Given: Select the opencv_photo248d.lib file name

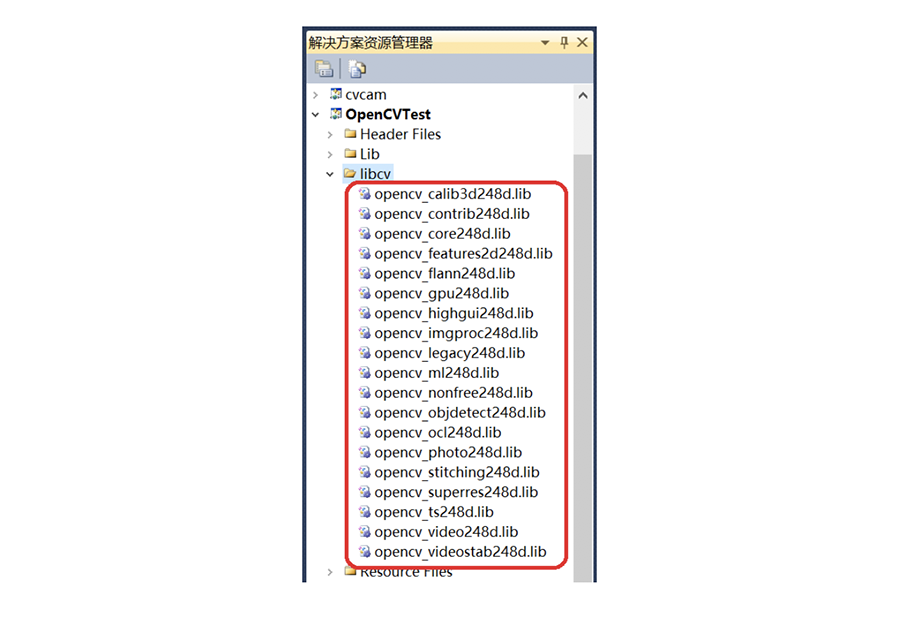Looking at the screenshot, I should click(448, 453).
